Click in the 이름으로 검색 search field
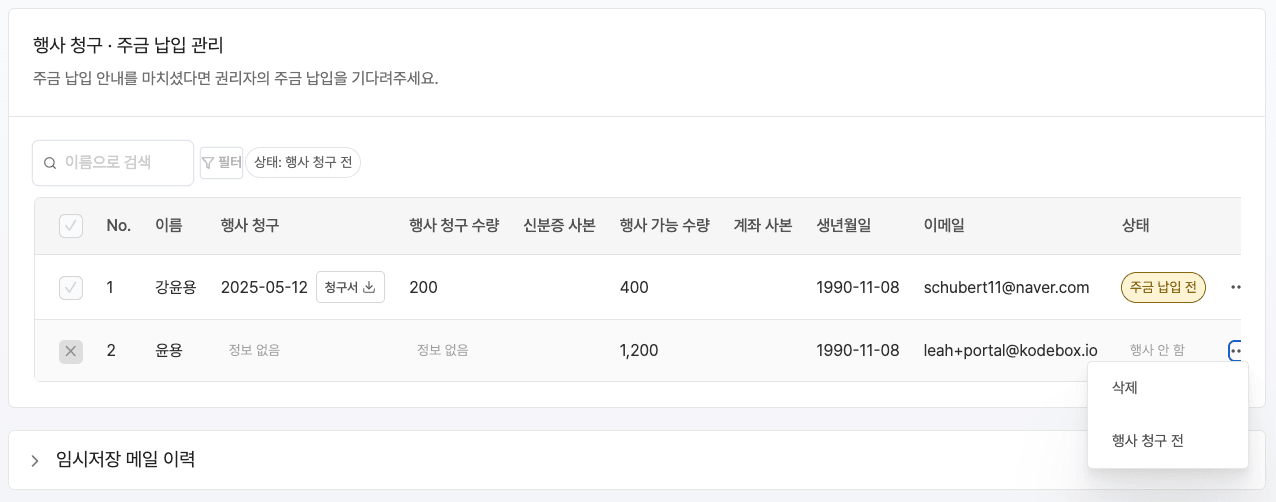The image size is (1276, 502). [120, 163]
